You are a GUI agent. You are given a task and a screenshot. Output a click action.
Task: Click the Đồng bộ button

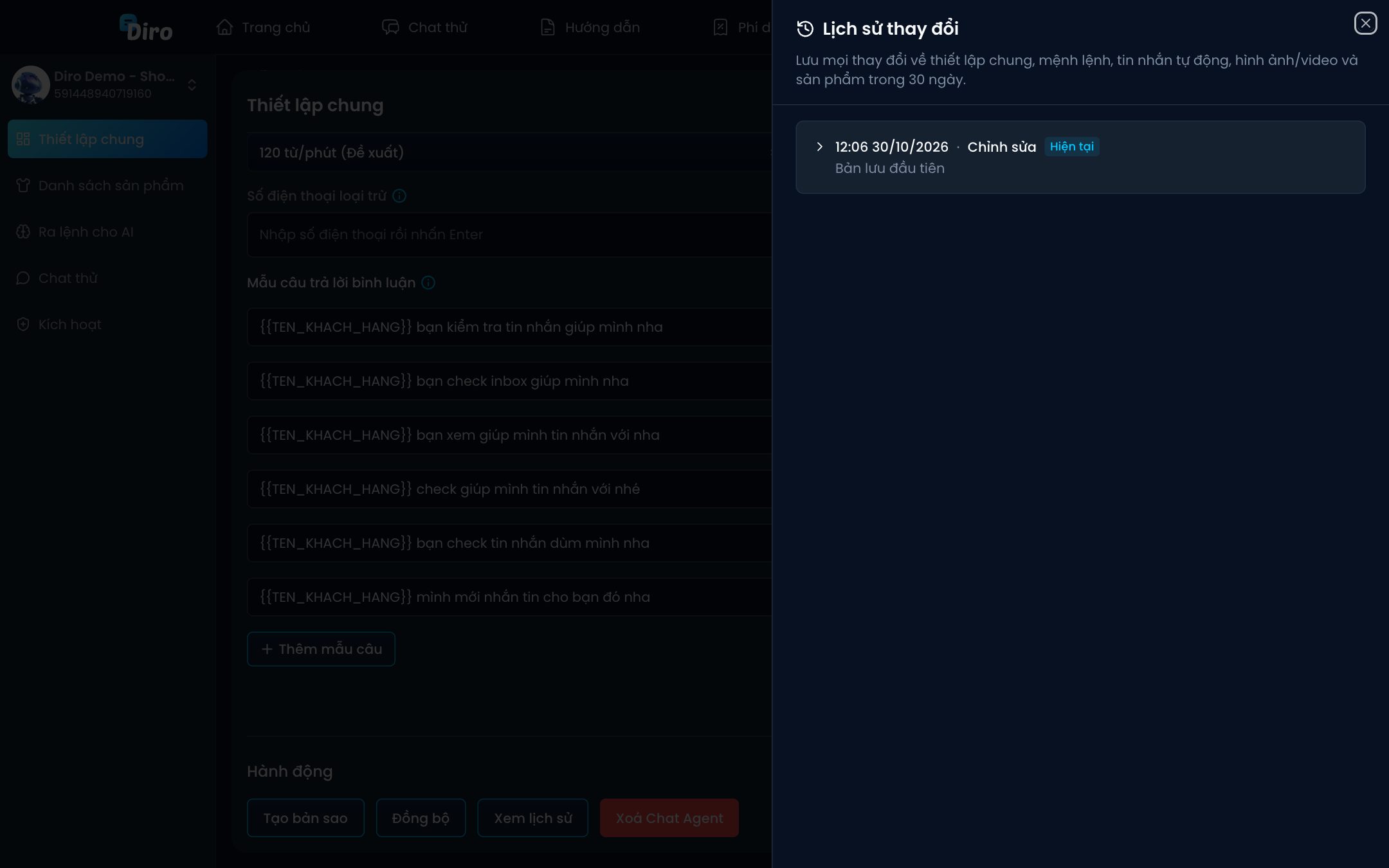[421, 818]
